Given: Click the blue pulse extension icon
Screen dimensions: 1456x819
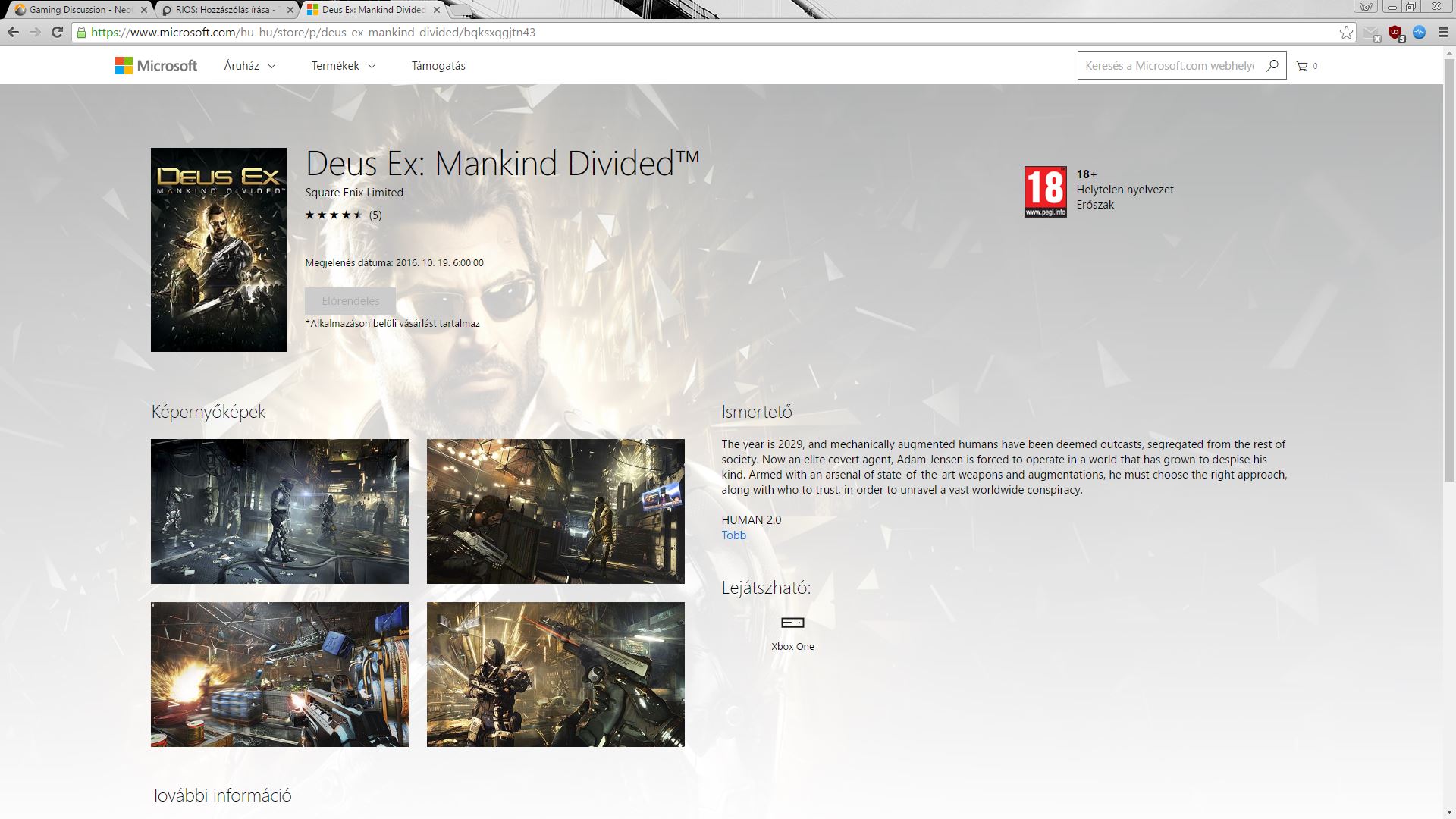Looking at the screenshot, I should pos(1420,33).
